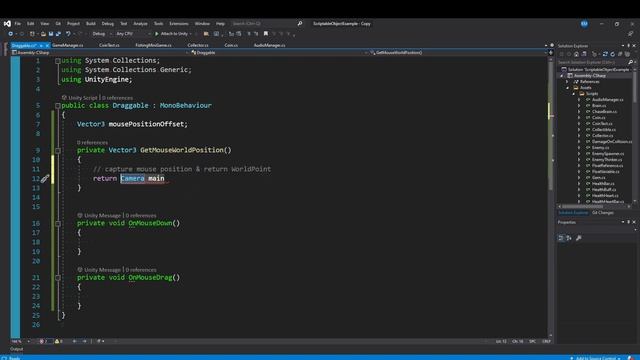640x360 pixels.
Task: Open the Attach to Unity dropdown arrow
Action: pyautogui.click(x=191, y=34)
